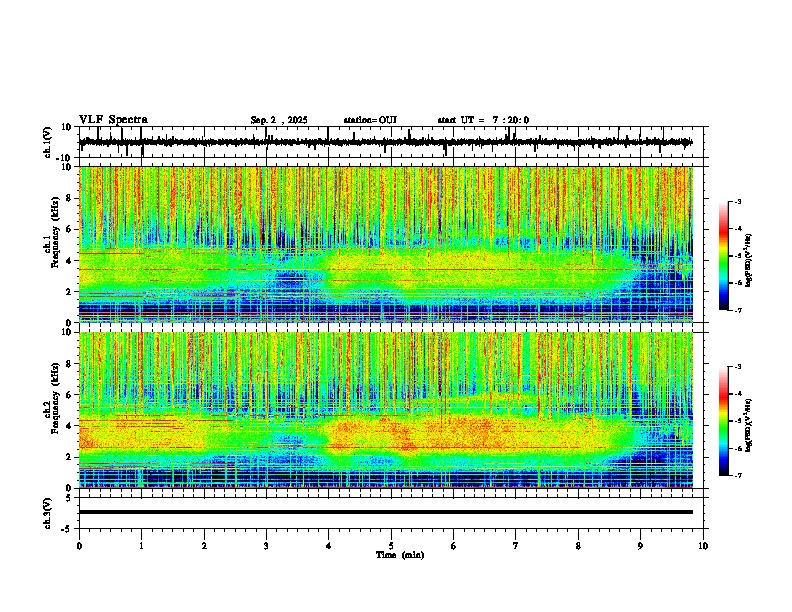Click the -3 label on ch.1 colorbar

[737, 201]
